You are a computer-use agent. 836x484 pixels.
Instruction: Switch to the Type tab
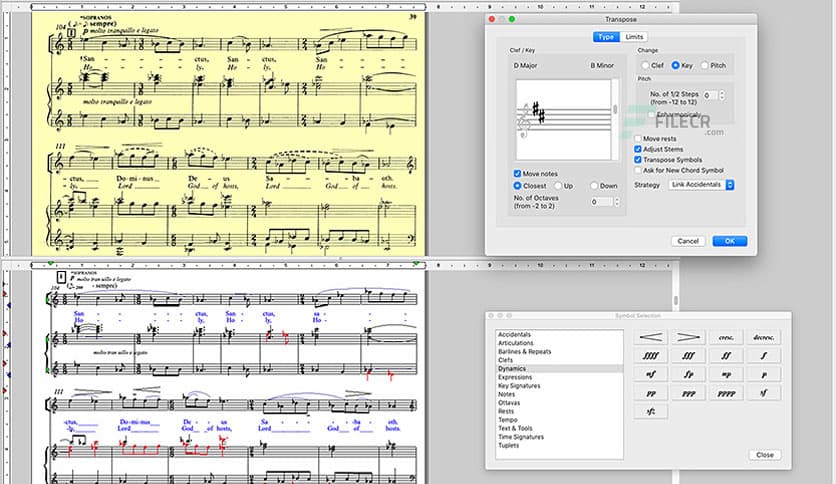click(x=606, y=37)
